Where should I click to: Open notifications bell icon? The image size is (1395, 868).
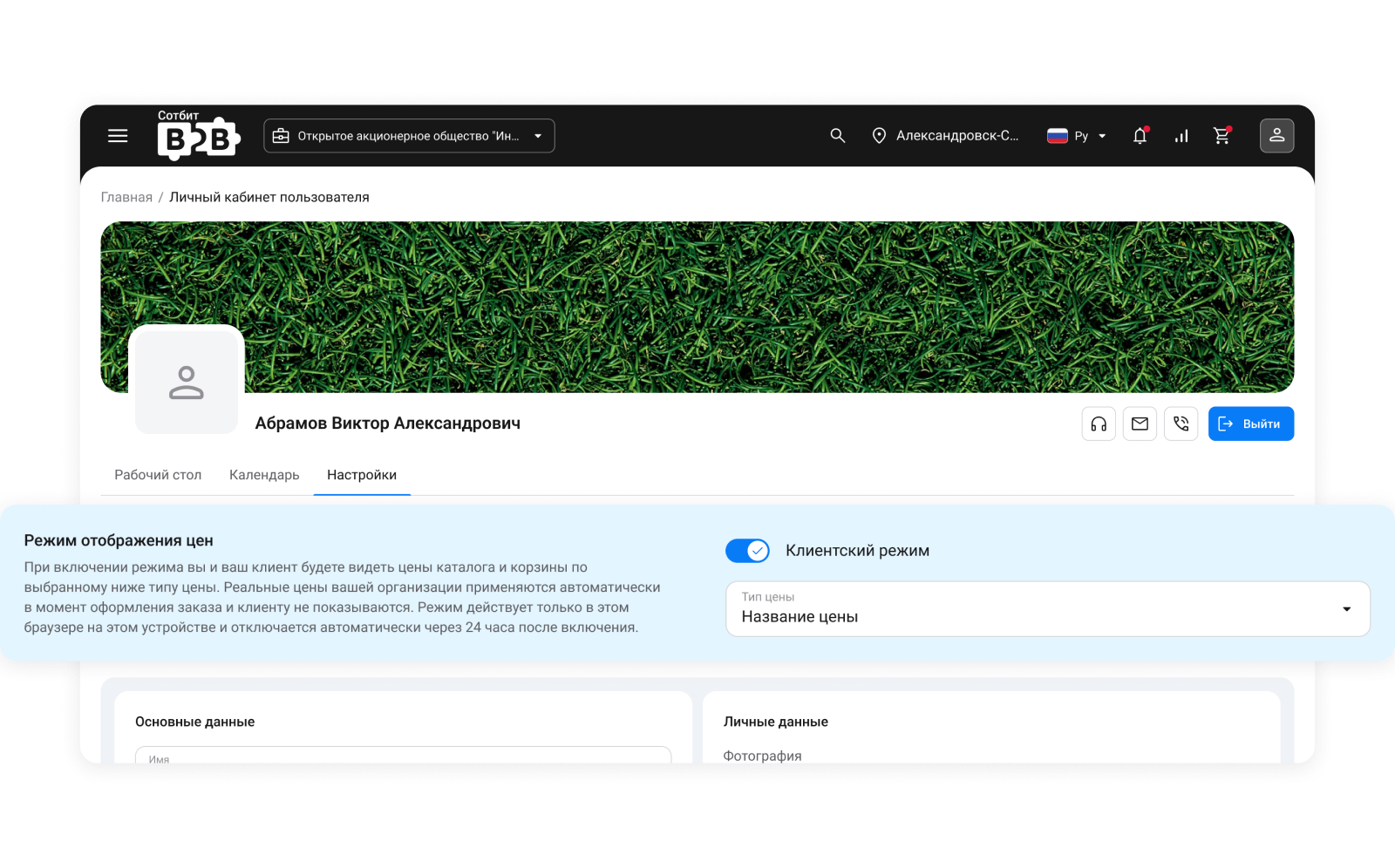(x=1140, y=136)
